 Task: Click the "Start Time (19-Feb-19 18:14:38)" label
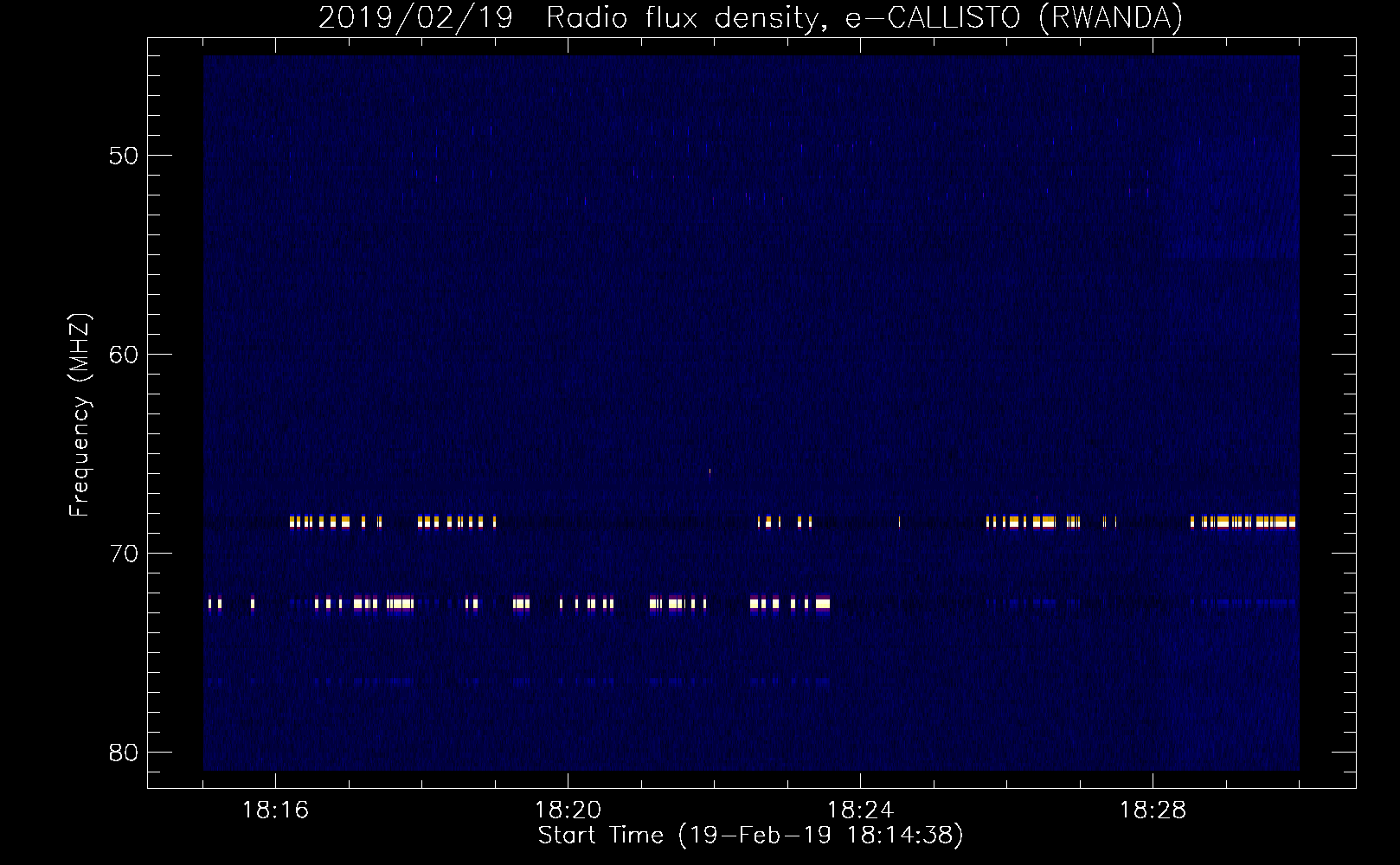750,836
